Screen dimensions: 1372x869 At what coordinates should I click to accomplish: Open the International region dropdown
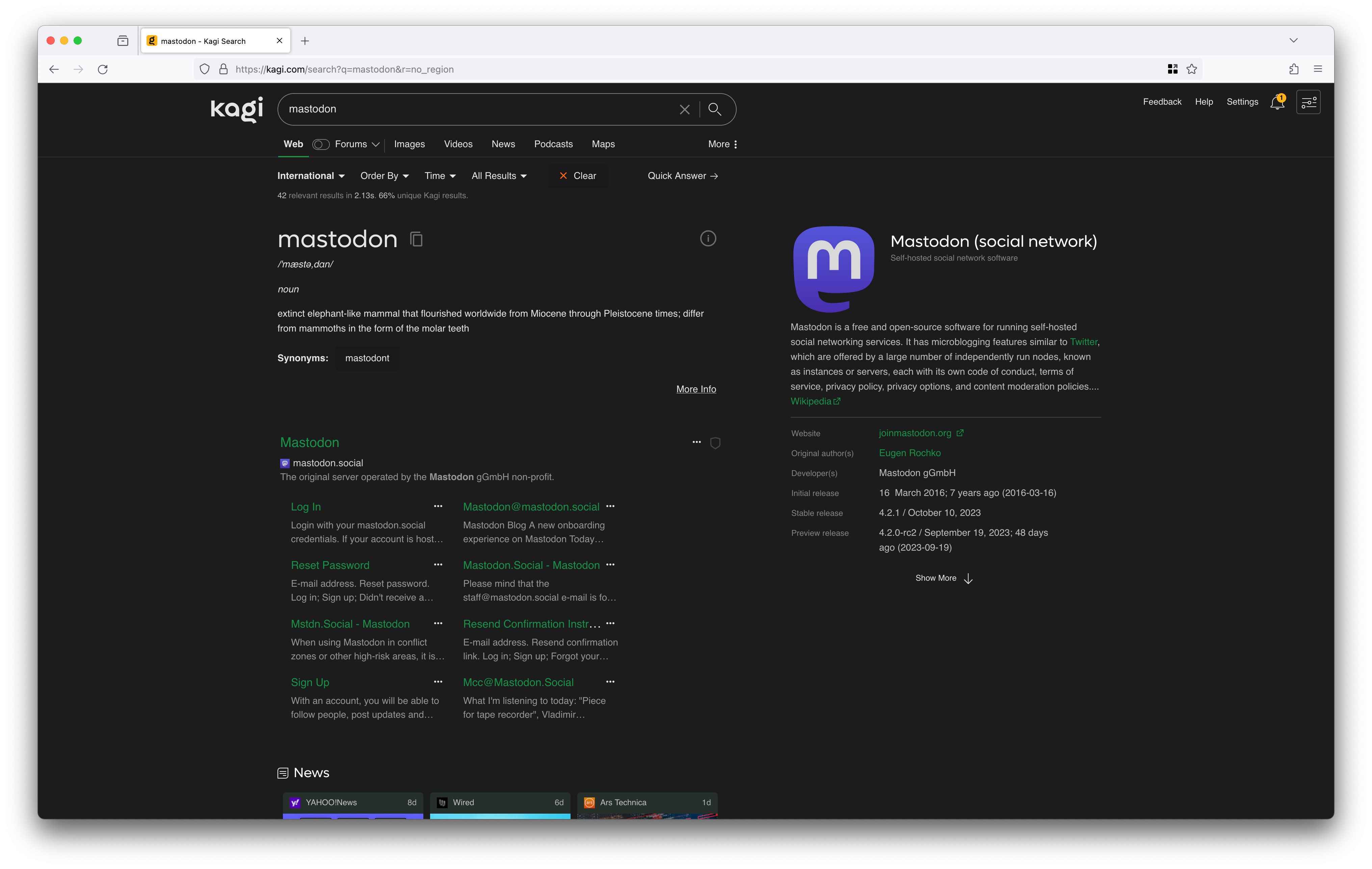pyautogui.click(x=311, y=176)
